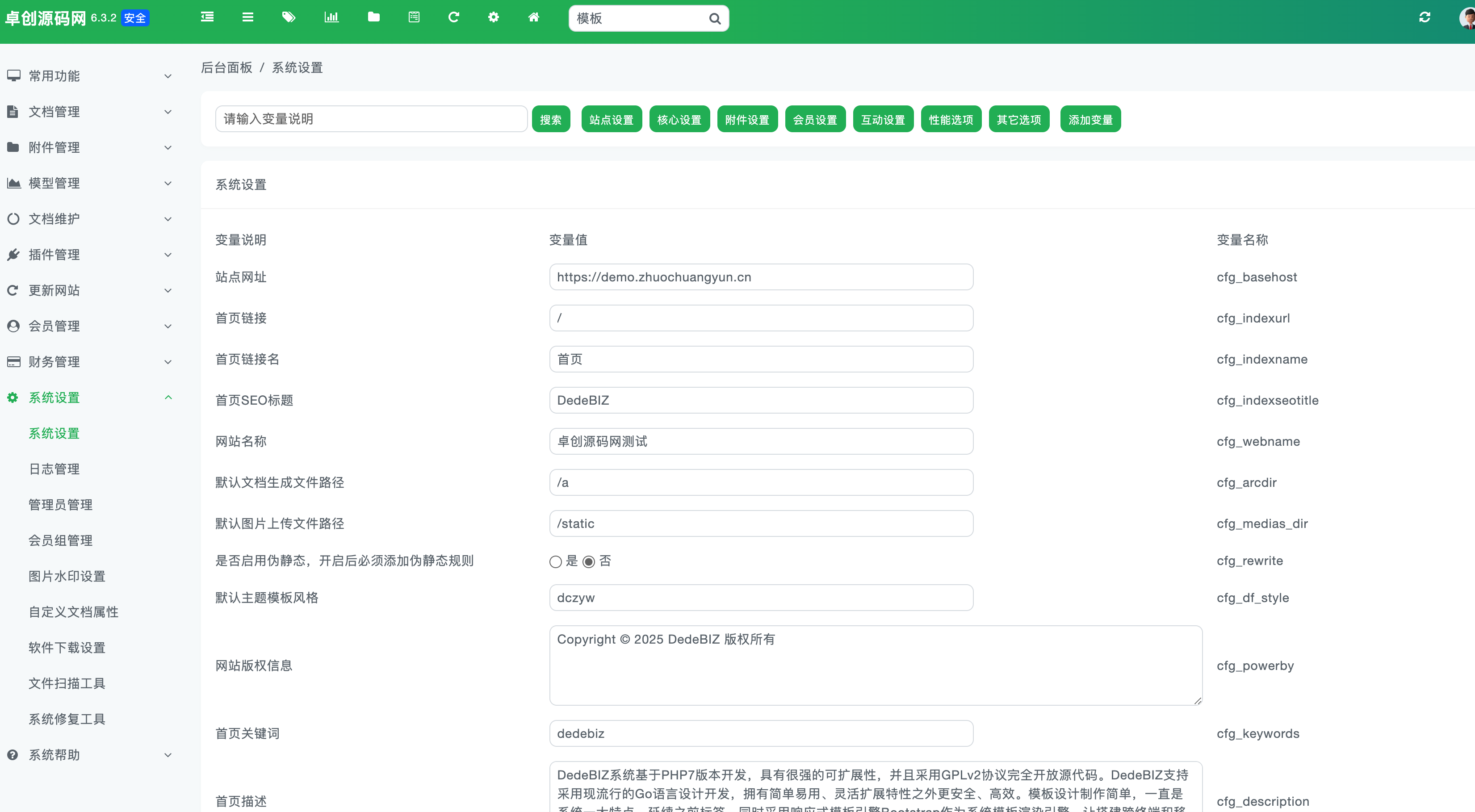This screenshot has width=1475, height=812.
Task: Open the user avatar at top right
Action: (1467, 18)
